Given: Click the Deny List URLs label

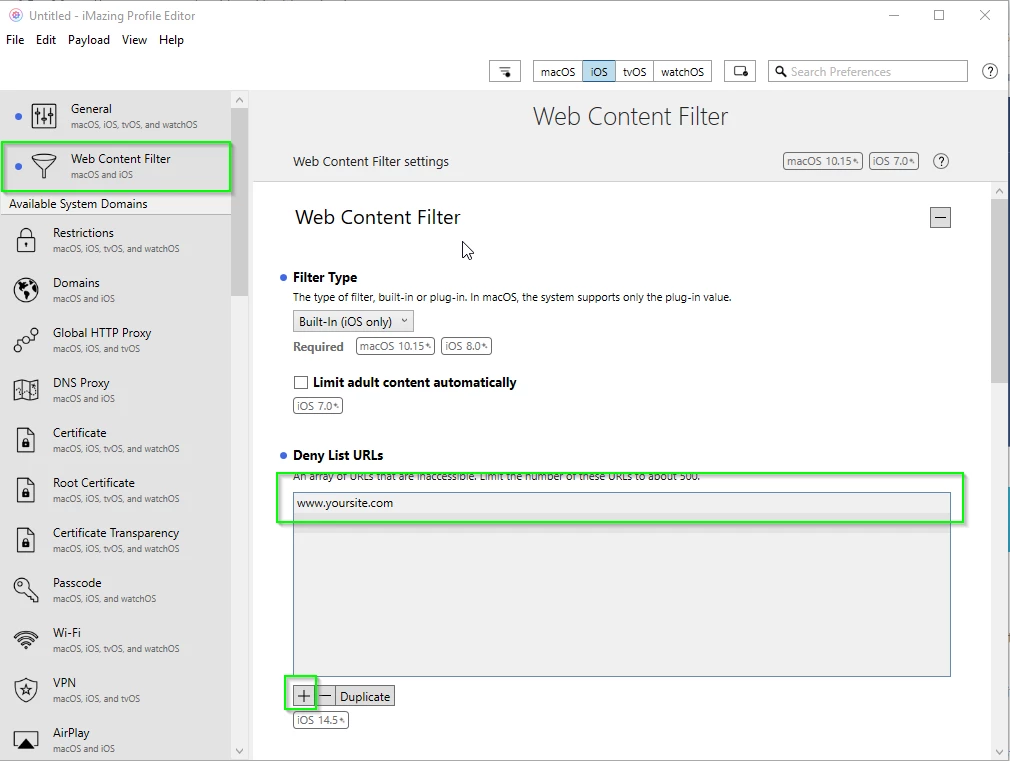Looking at the screenshot, I should point(338,455).
